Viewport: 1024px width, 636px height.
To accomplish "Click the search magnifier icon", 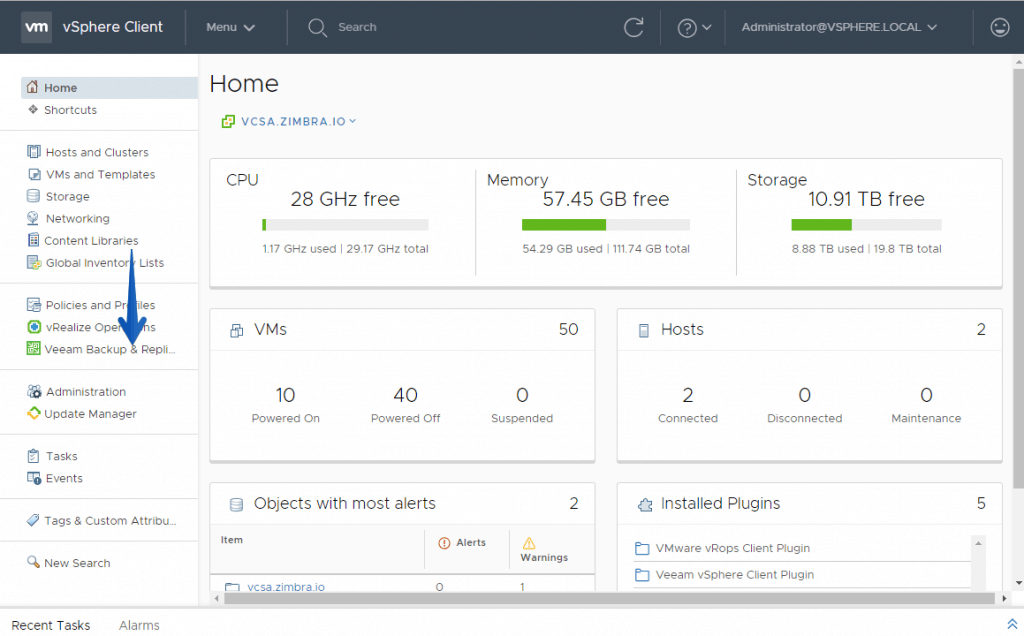I will pyautogui.click(x=317, y=27).
